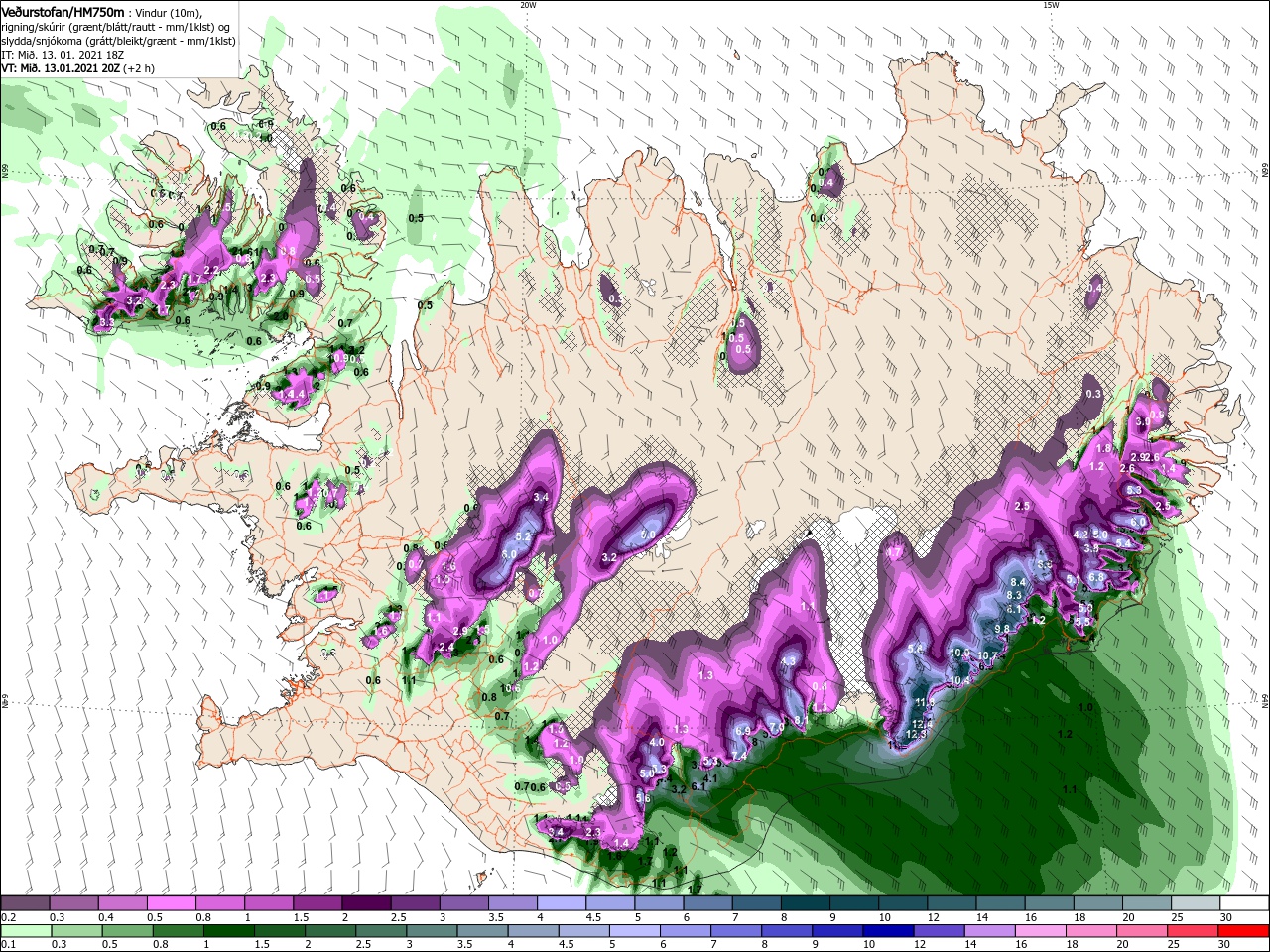Viewport: 1270px width, 952px height.
Task: Click the 'rigning/skúrir' legend description line
Action: [115, 26]
